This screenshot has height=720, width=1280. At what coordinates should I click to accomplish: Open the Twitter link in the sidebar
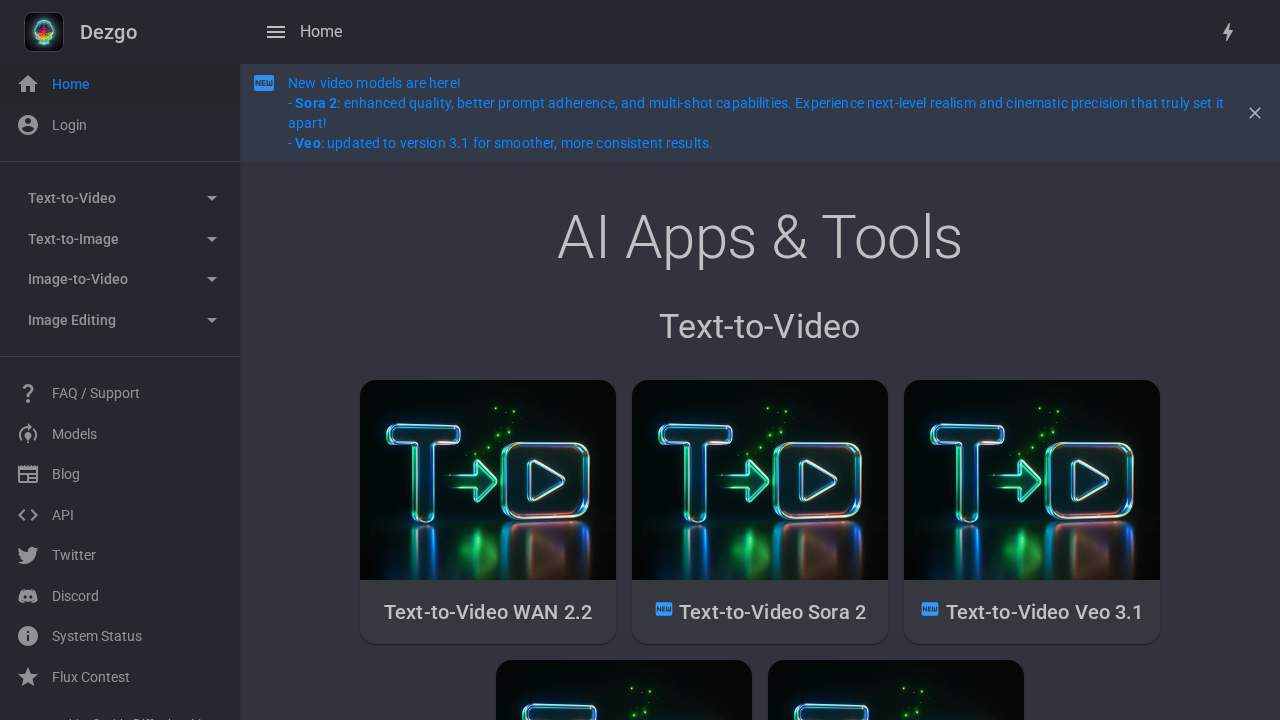point(74,555)
